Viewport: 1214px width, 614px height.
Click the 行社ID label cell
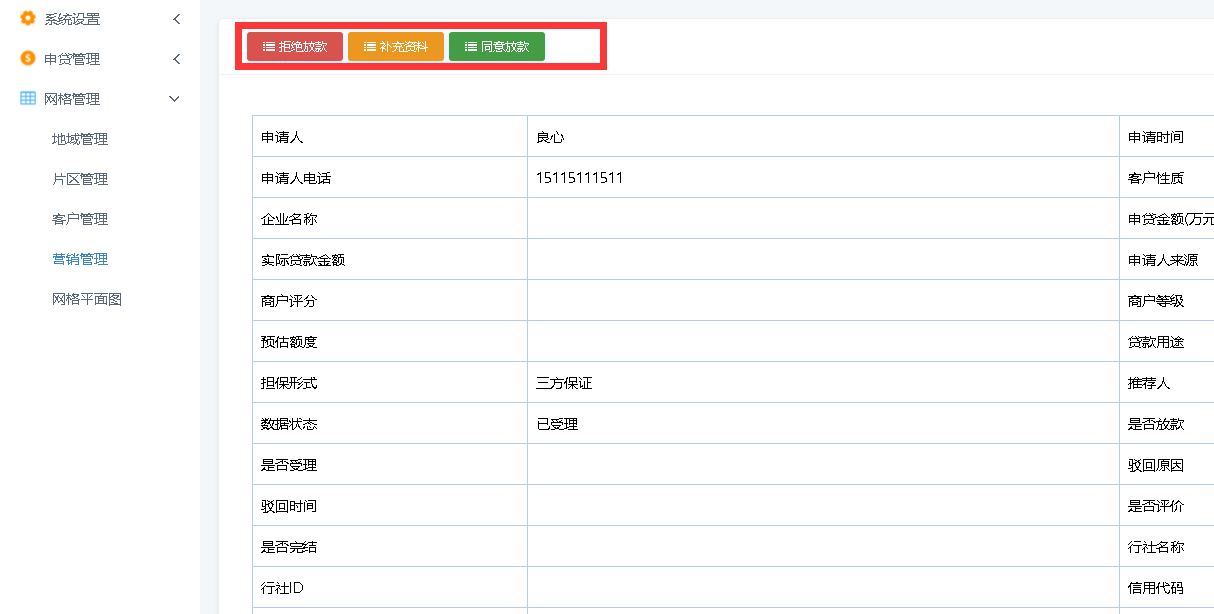coord(390,587)
